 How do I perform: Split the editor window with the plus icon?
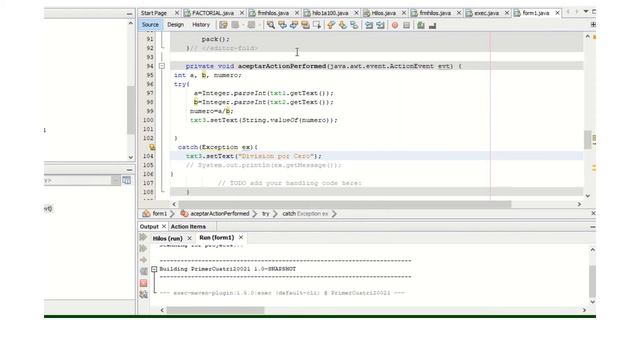593,25
